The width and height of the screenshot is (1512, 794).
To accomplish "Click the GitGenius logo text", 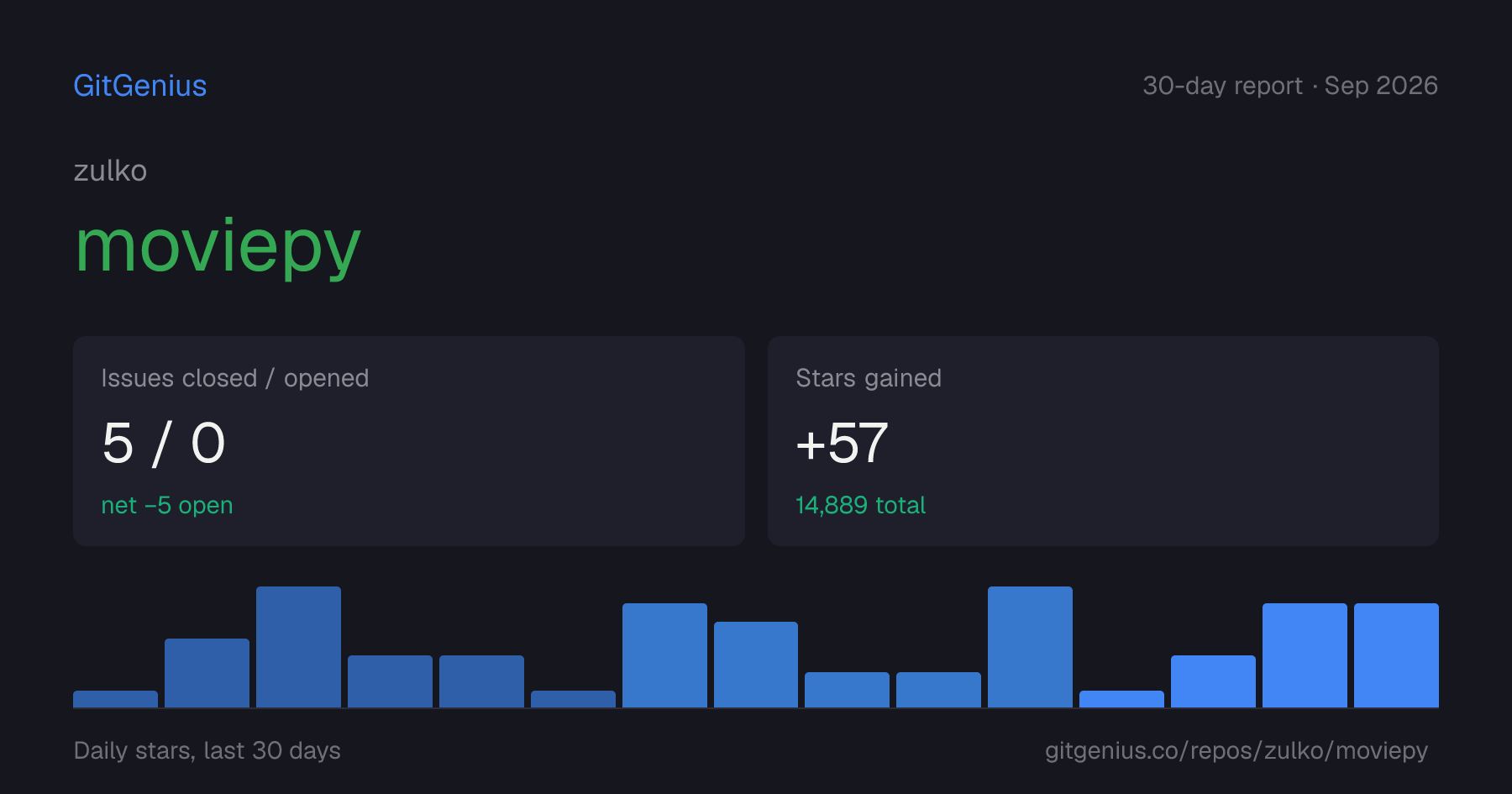I will (140, 86).
